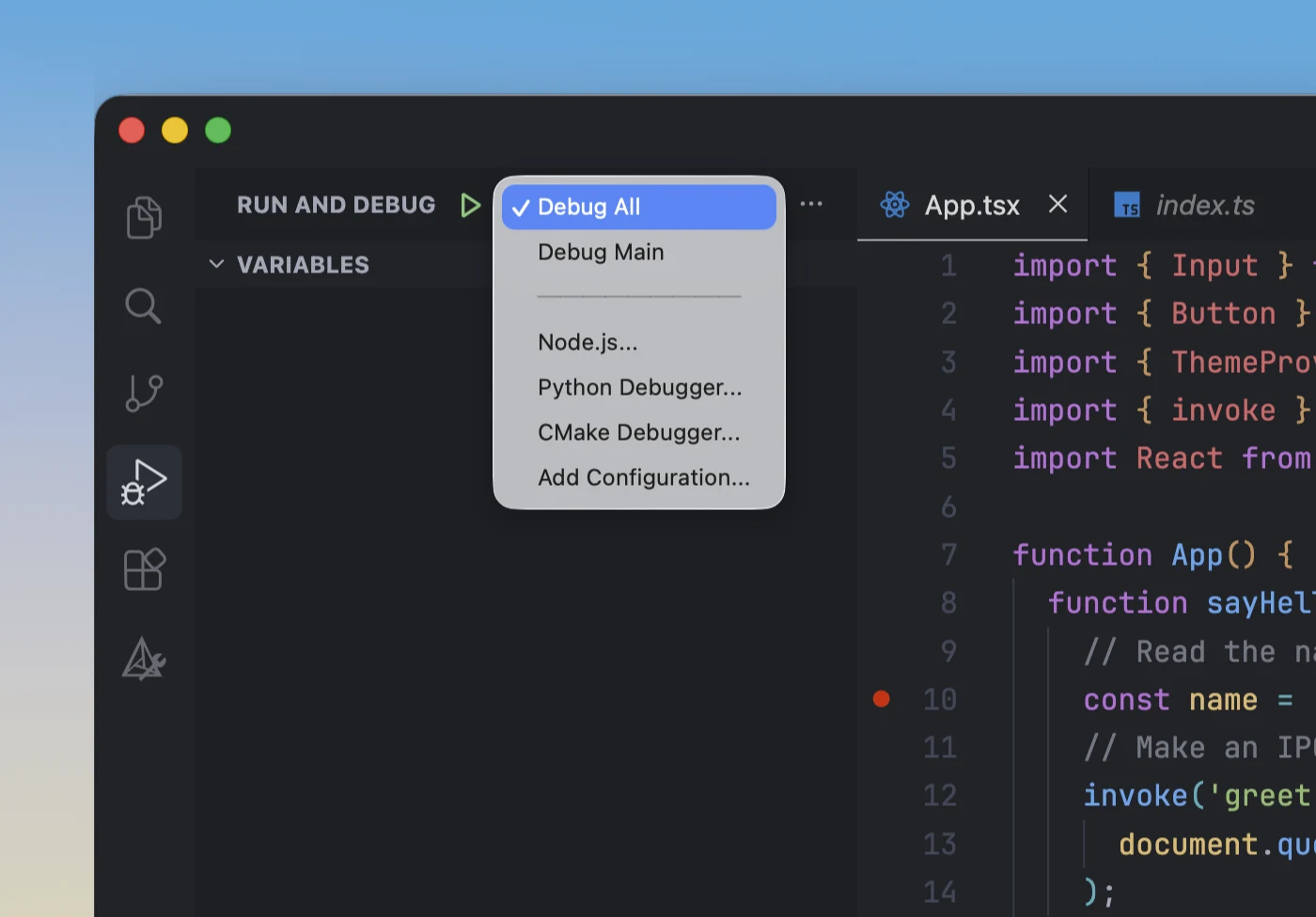The height and width of the screenshot is (917, 1316).
Task: Select the Run and Debug activity bar icon
Action: 143,482
